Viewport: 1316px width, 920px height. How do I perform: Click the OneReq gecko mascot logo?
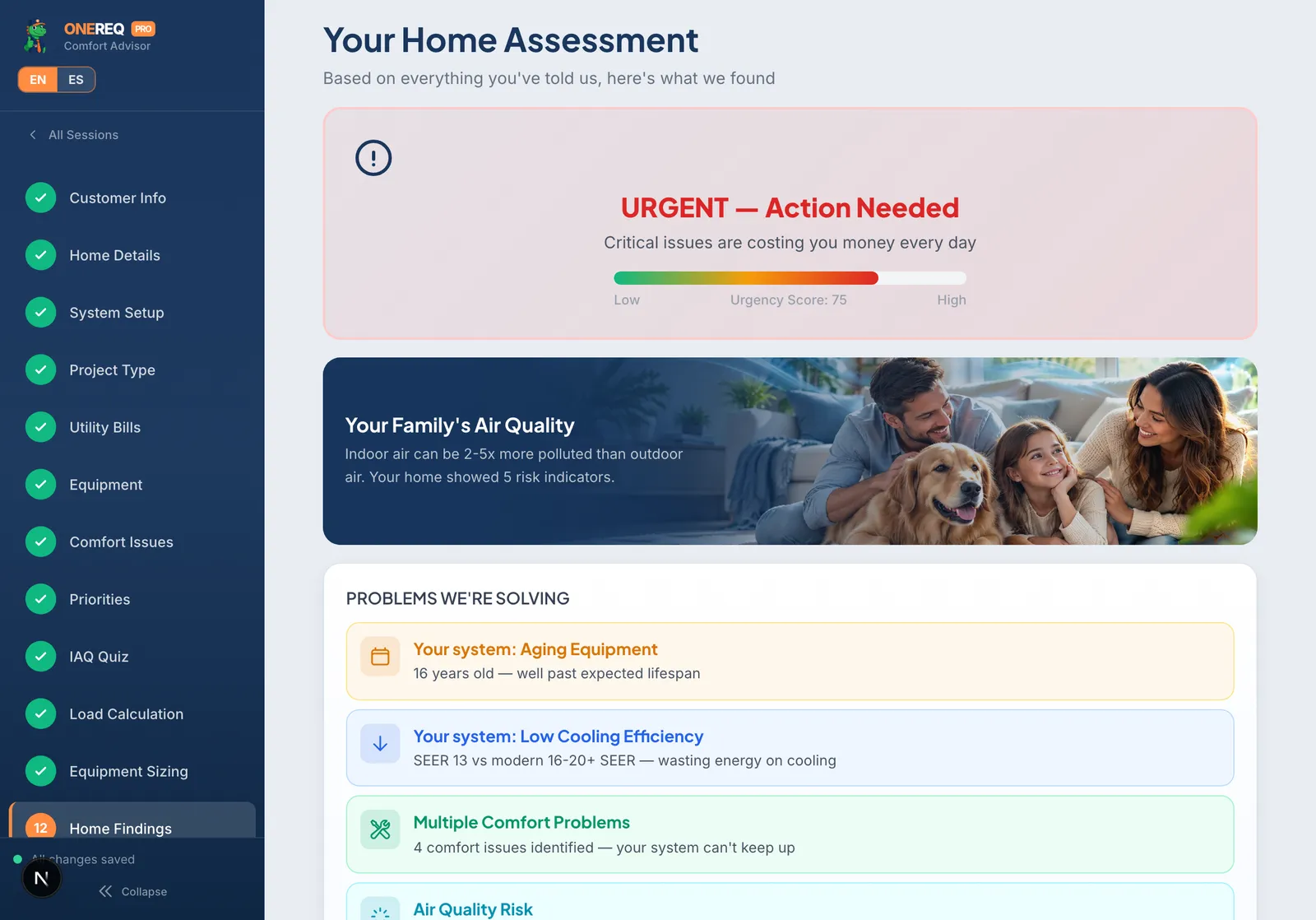tap(36, 36)
